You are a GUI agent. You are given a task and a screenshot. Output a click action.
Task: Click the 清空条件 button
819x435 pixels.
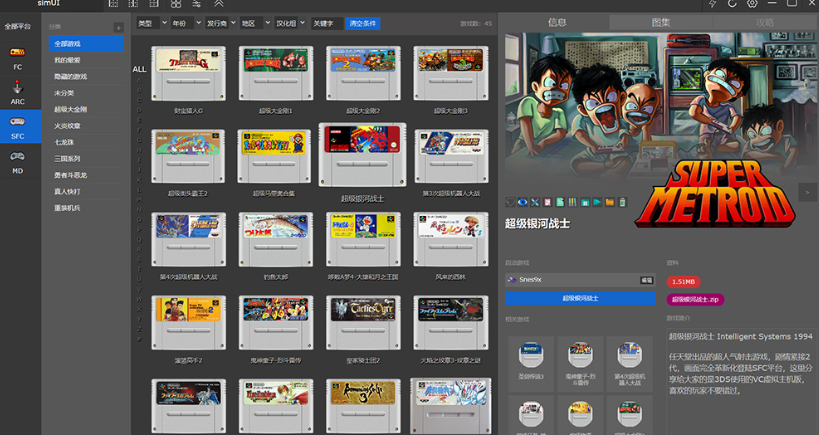tap(361, 22)
